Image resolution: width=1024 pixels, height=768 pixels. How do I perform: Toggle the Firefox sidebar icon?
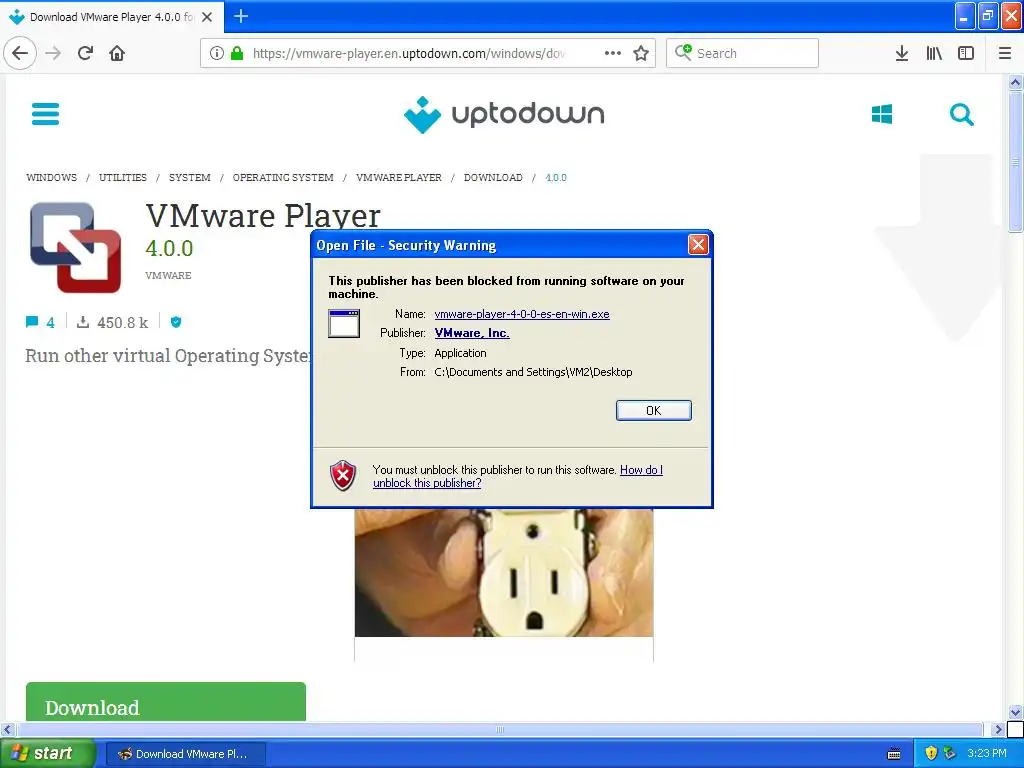pos(966,53)
